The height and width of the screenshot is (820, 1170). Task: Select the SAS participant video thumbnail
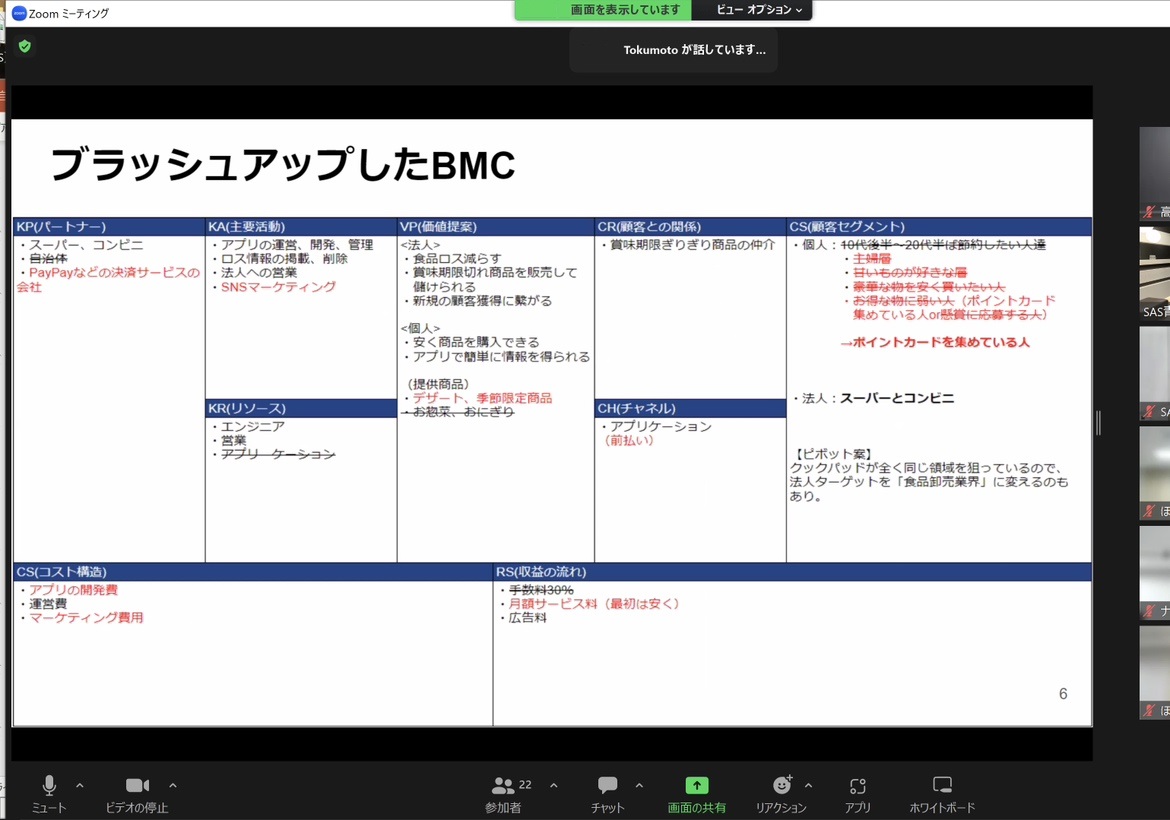click(1154, 273)
